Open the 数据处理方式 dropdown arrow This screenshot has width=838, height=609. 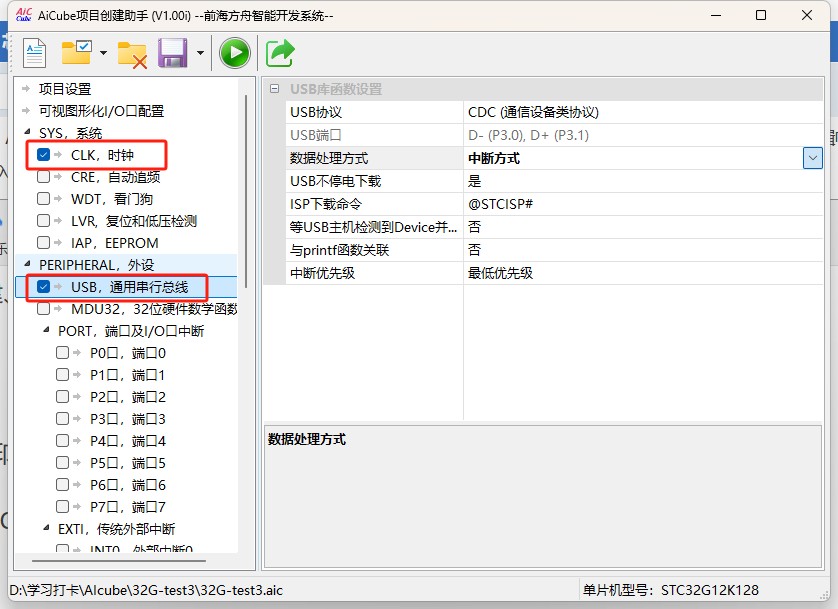point(812,158)
